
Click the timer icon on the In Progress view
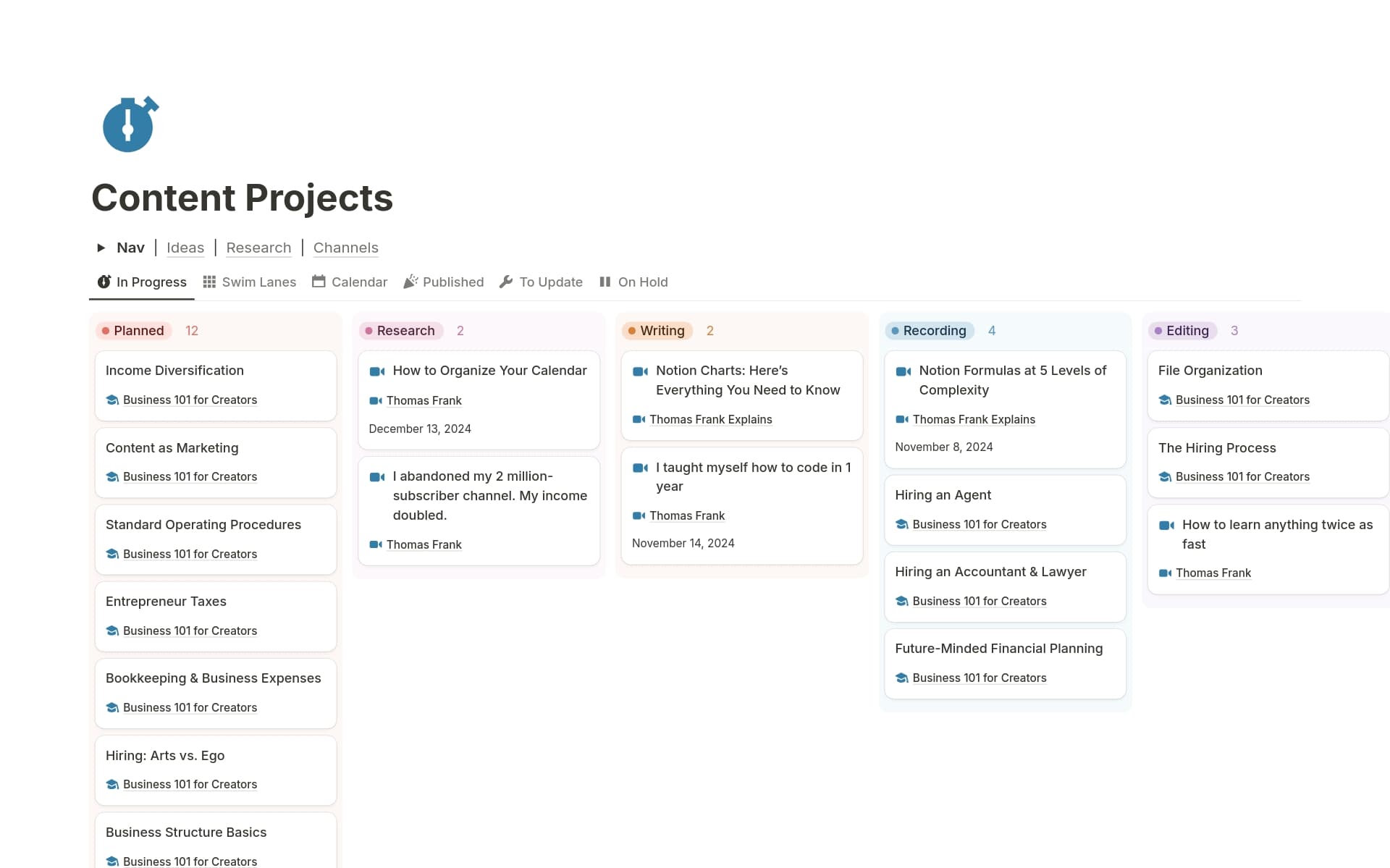(104, 282)
